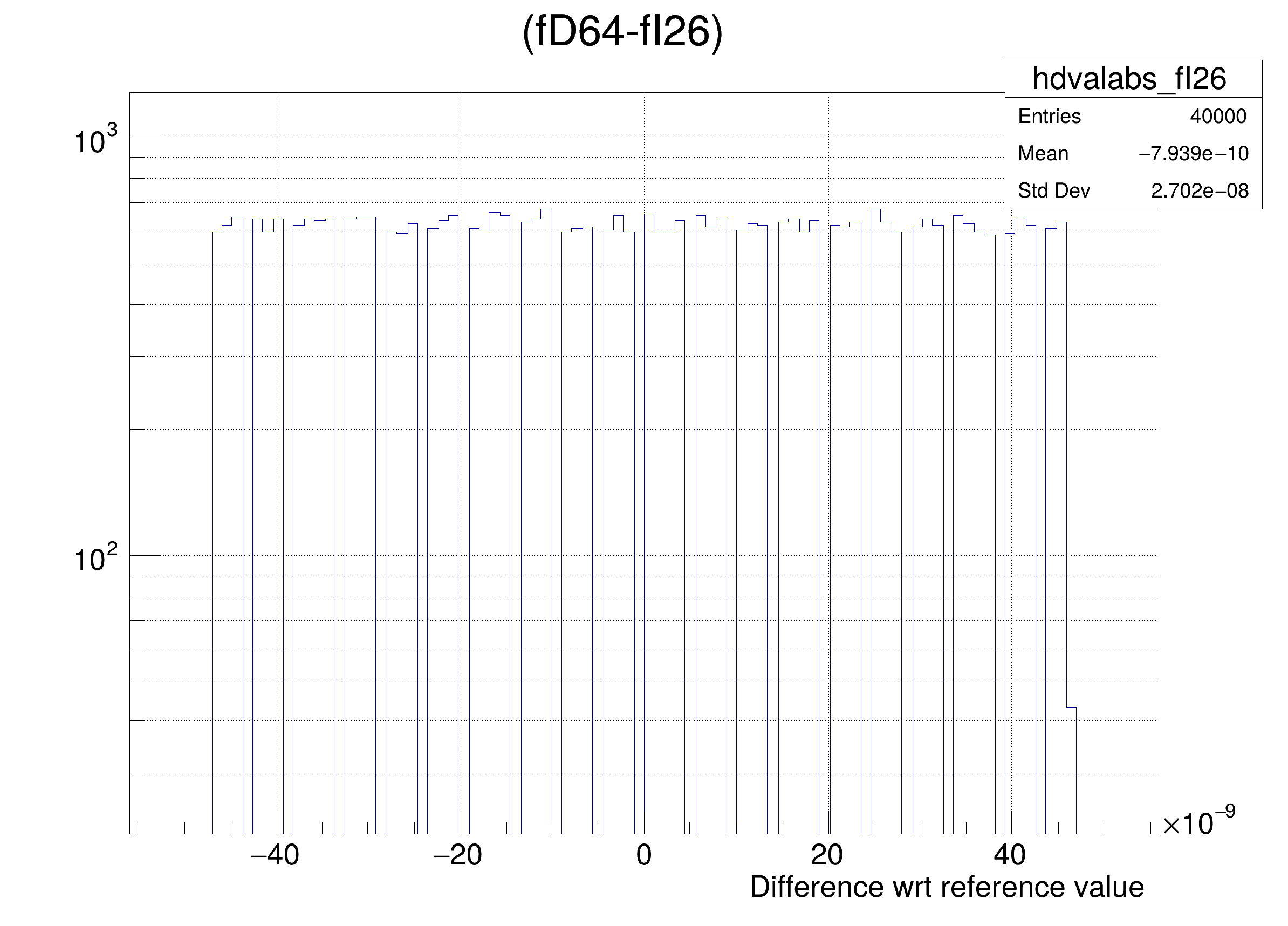Screen dimensions: 1288x926
Task: Click the x10^-9 axis exponent label
Action: [x=1198, y=822]
